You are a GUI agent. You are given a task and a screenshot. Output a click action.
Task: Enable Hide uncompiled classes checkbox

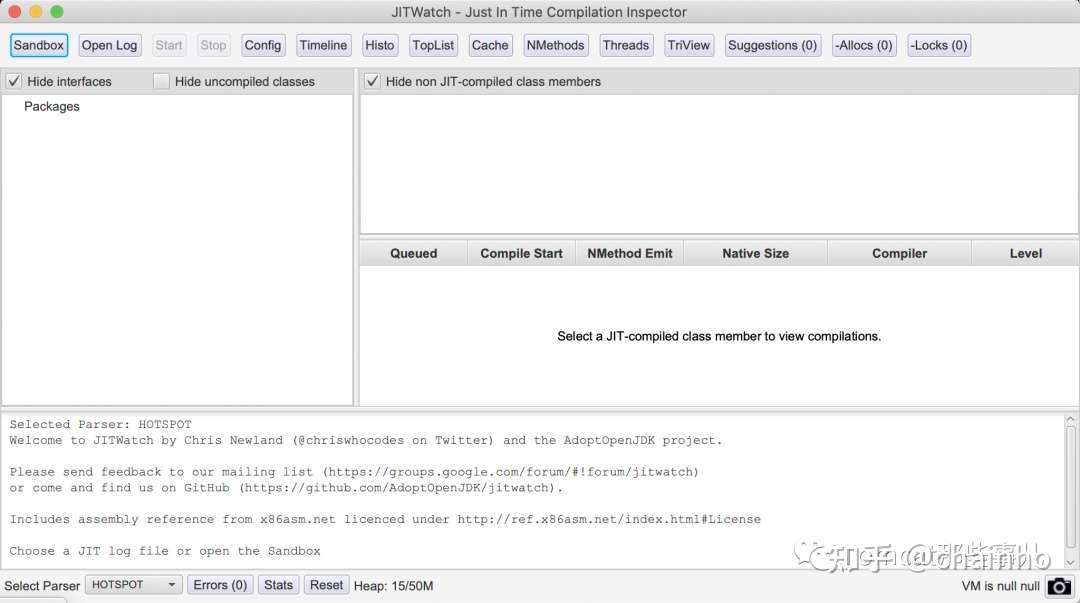(161, 81)
